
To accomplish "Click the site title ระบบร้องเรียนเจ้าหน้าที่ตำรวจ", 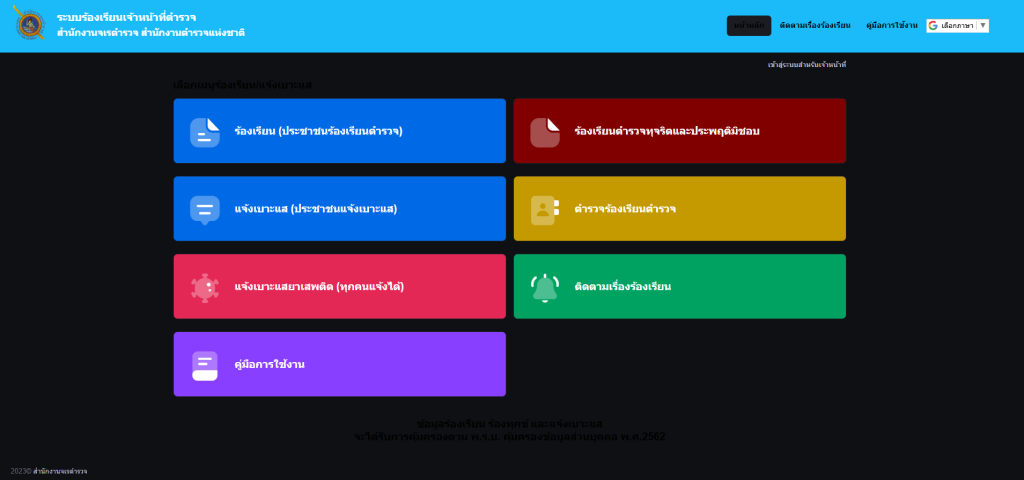I will [126, 18].
